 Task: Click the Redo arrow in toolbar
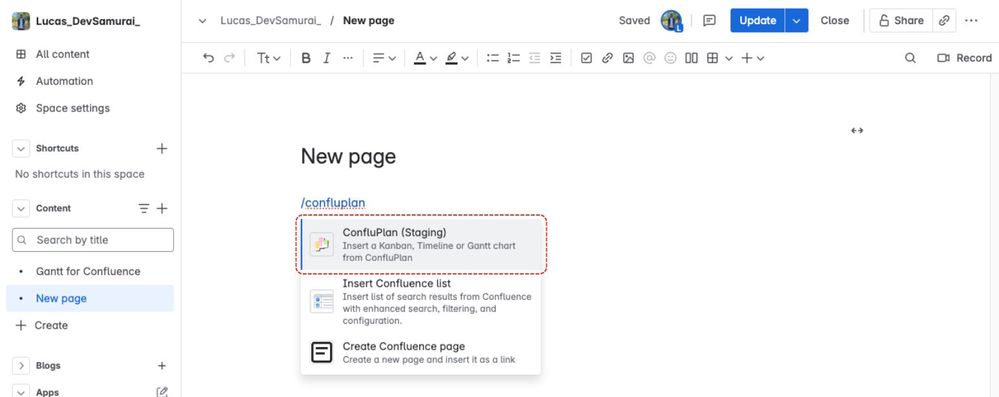point(229,58)
